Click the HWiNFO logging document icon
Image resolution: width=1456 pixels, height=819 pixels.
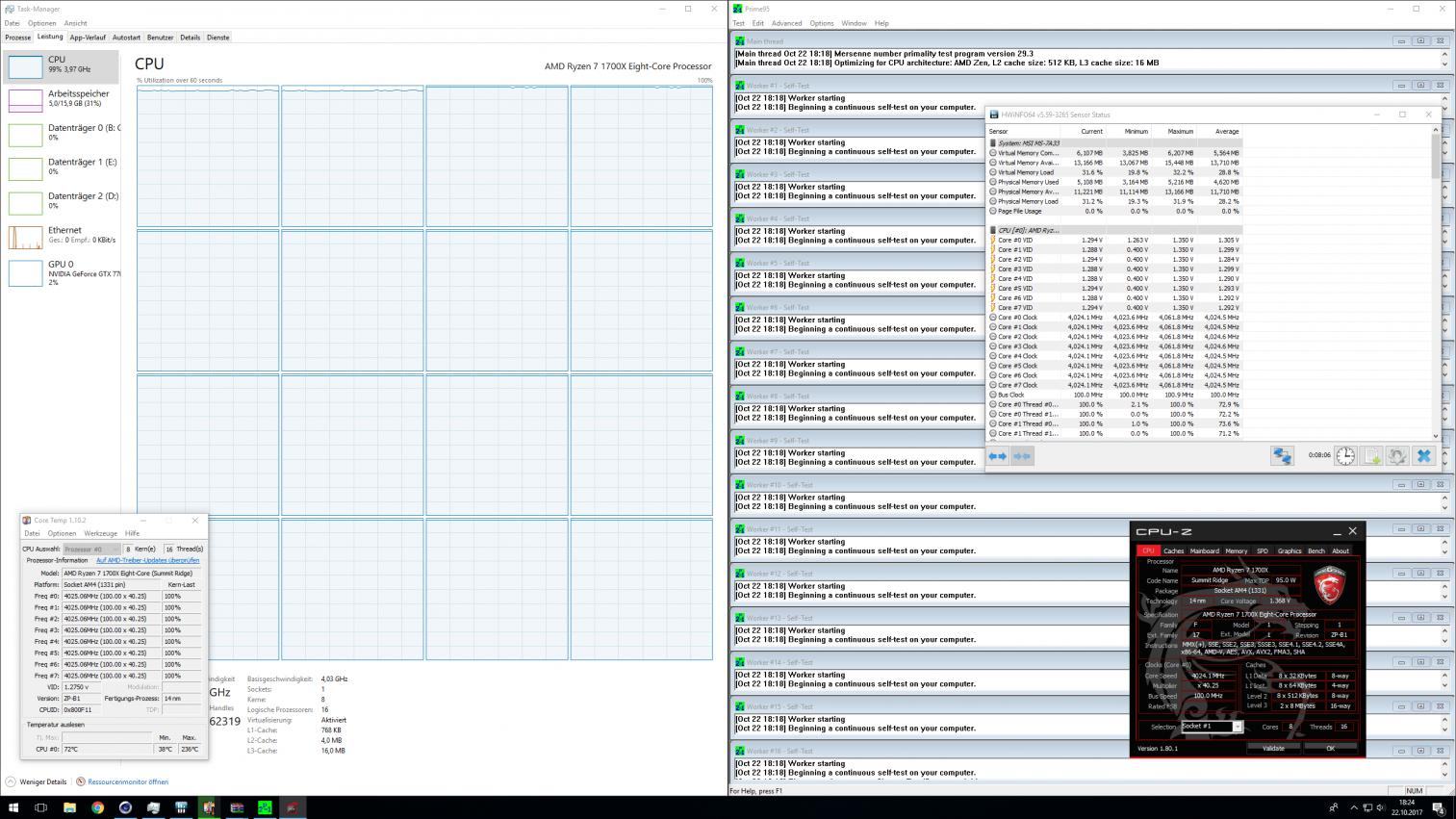click(x=1371, y=456)
